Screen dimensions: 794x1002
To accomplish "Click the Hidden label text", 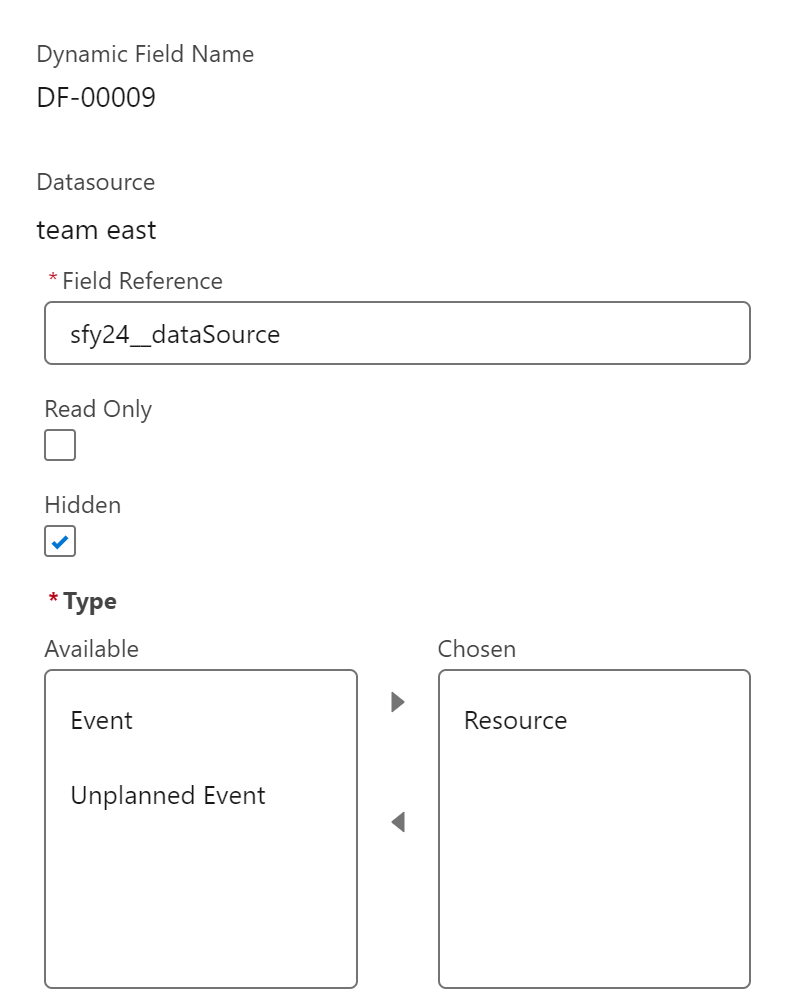I will coord(82,505).
